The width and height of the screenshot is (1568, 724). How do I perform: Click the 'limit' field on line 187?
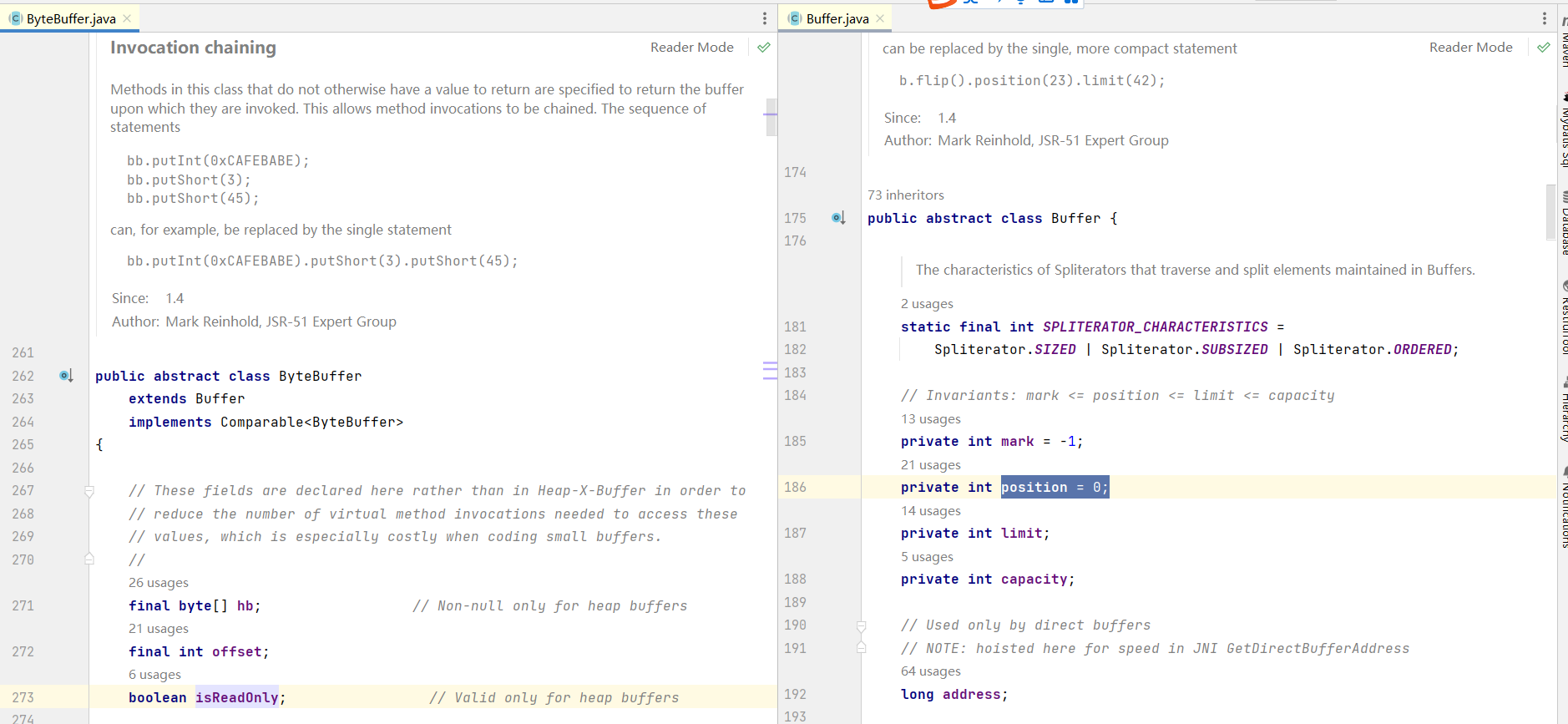pyautogui.click(x=1021, y=534)
